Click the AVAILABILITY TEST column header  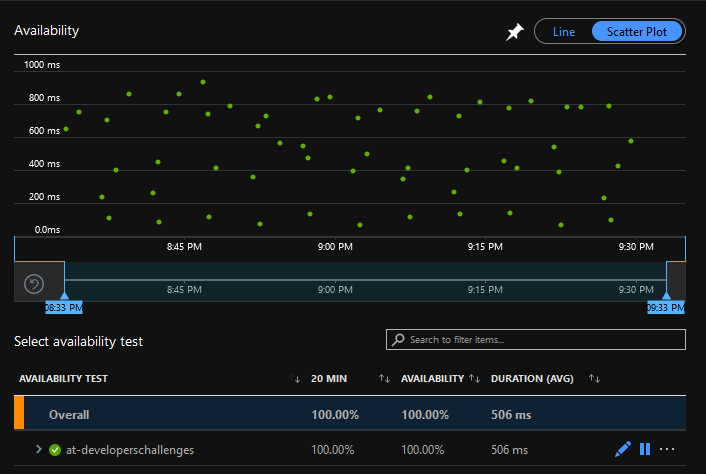click(63, 379)
